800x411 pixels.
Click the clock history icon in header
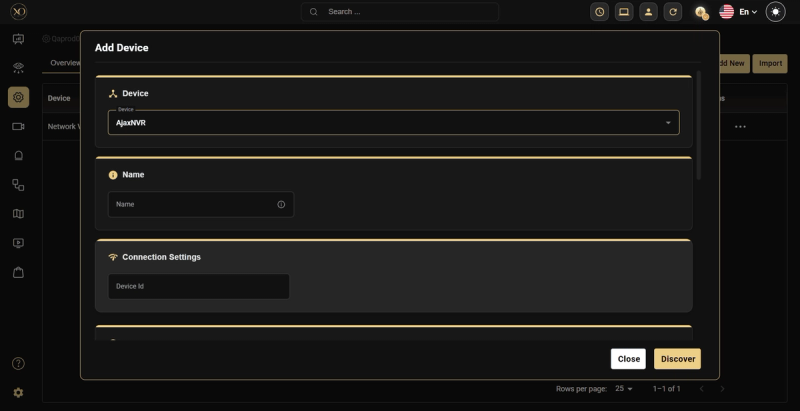click(x=599, y=12)
